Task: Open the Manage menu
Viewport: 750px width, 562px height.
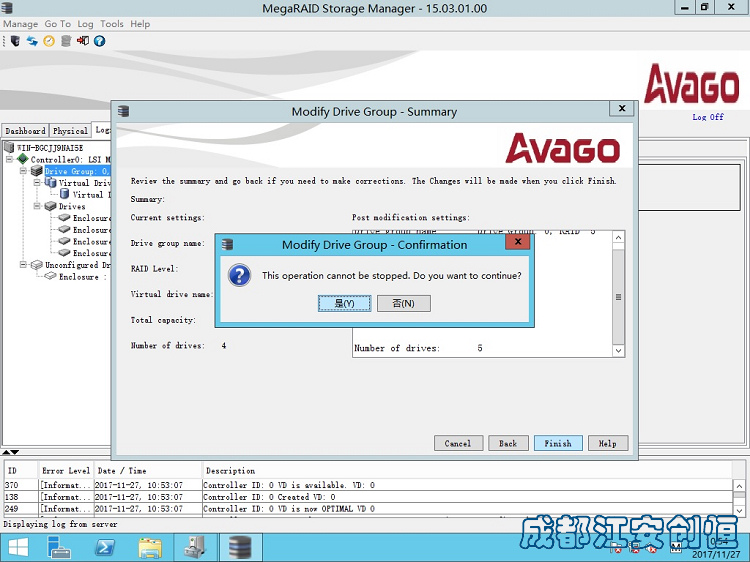Action: [21, 24]
